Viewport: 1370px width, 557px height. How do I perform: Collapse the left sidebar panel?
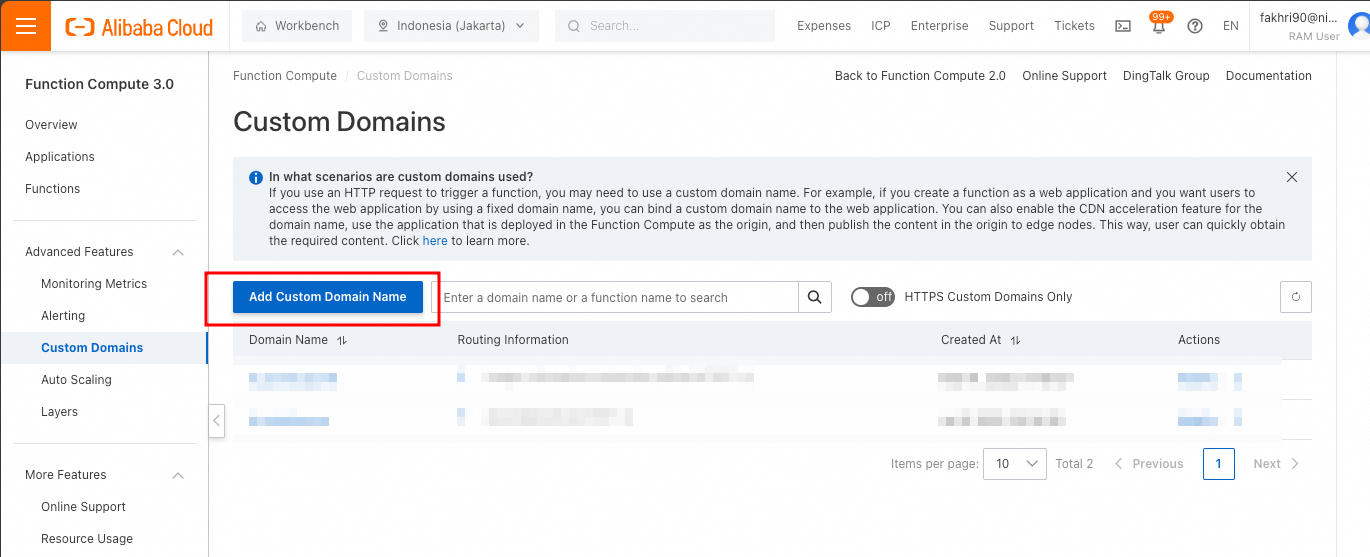pyautogui.click(x=216, y=420)
